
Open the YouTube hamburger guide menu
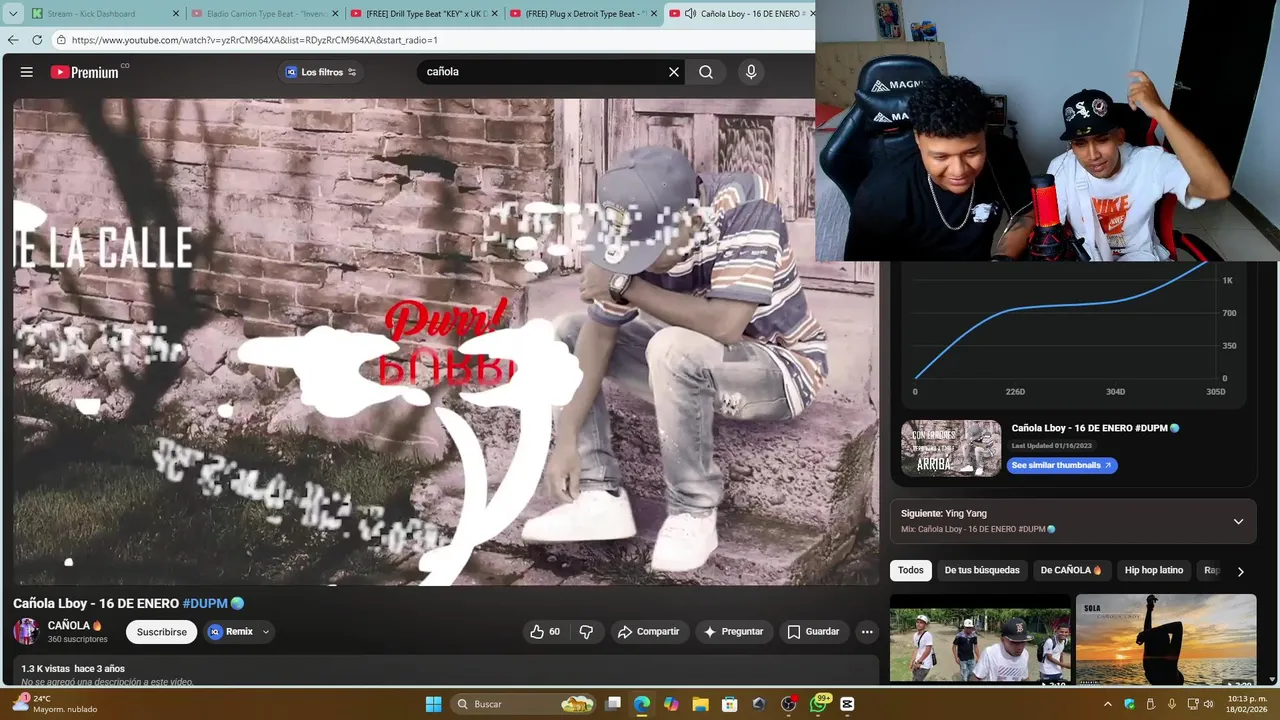point(27,72)
